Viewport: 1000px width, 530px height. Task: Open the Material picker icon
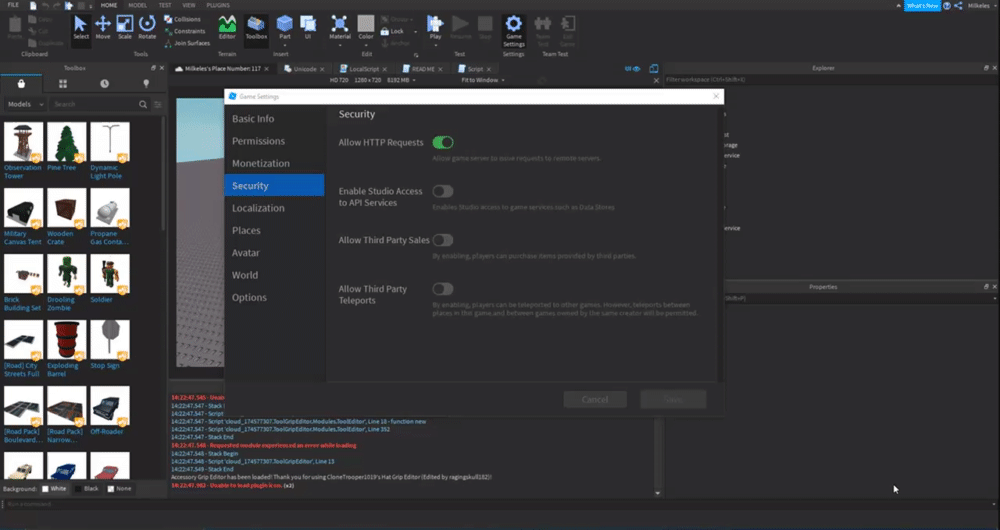point(340,24)
